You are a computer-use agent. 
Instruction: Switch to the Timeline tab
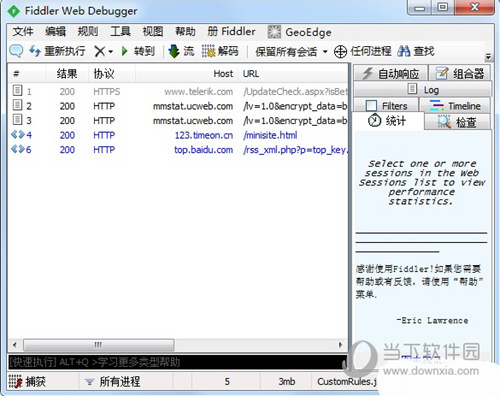coord(455,106)
